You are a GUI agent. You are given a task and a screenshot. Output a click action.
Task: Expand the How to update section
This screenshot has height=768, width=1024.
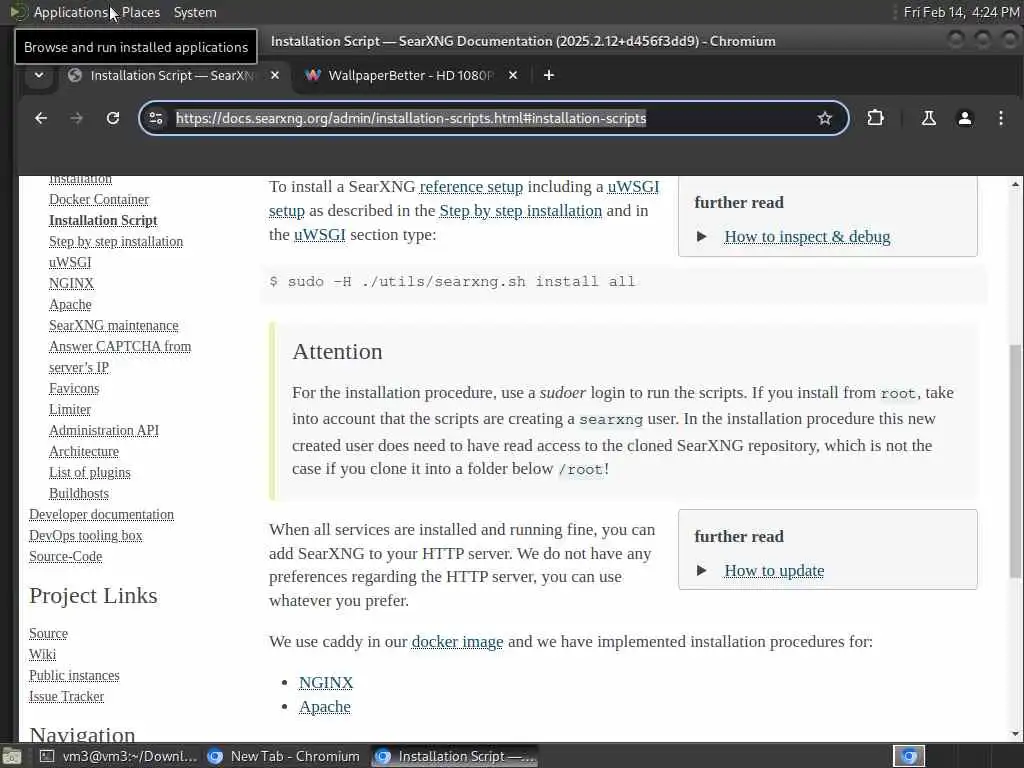pos(701,570)
